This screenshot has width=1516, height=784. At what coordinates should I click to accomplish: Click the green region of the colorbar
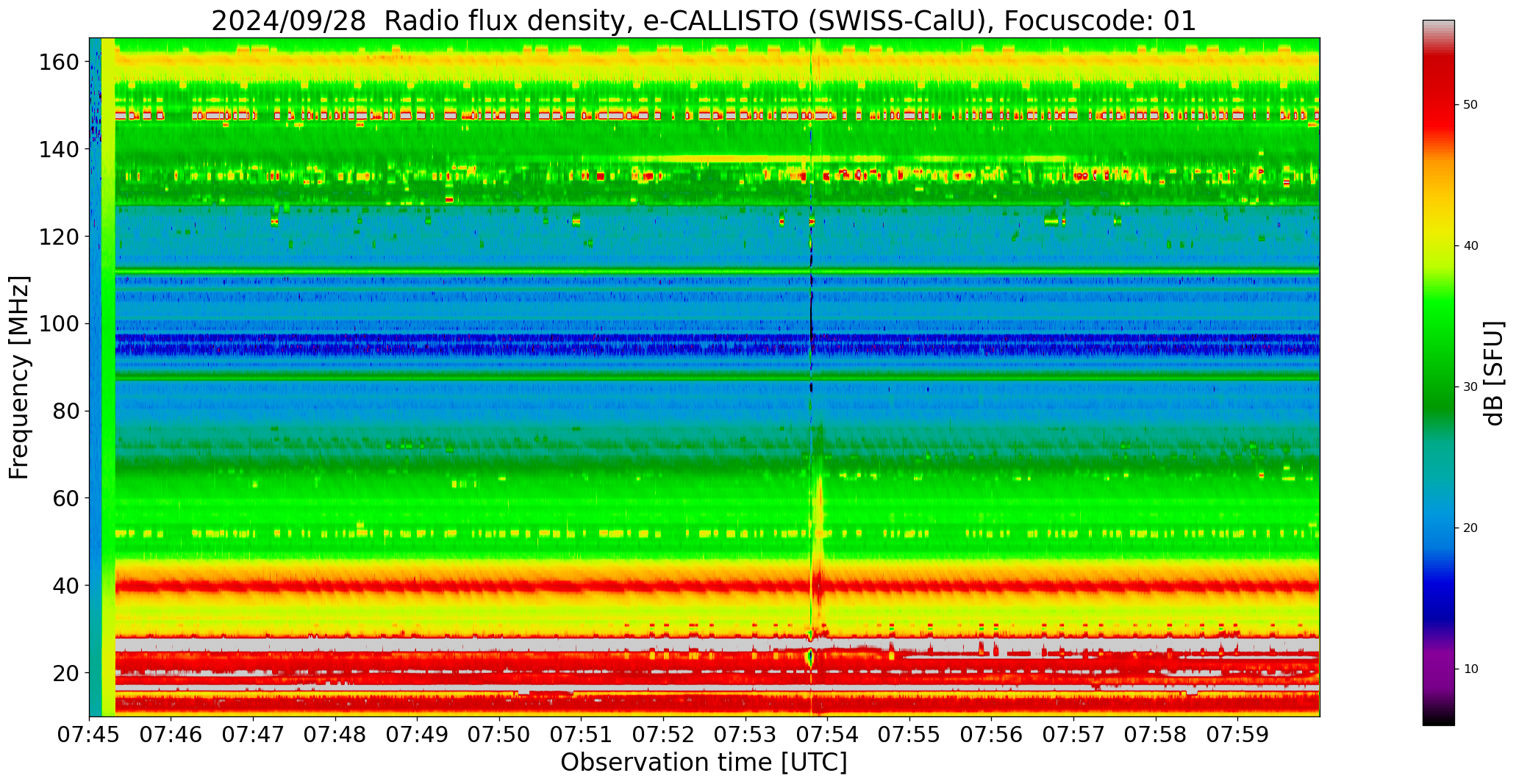tap(1438, 353)
